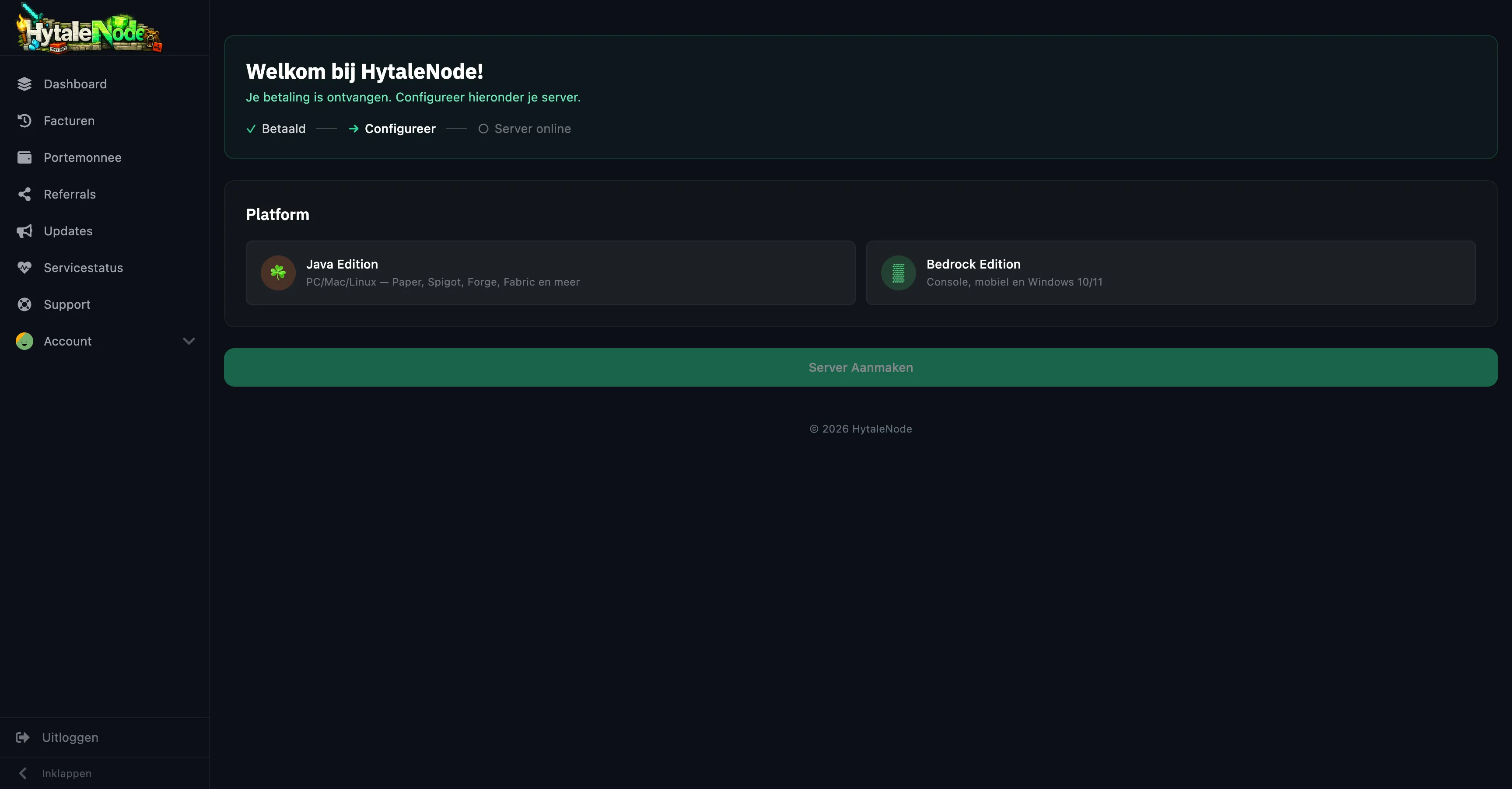The width and height of the screenshot is (1512, 789).
Task: Click the Server Aanmaken button
Action: coord(861,367)
